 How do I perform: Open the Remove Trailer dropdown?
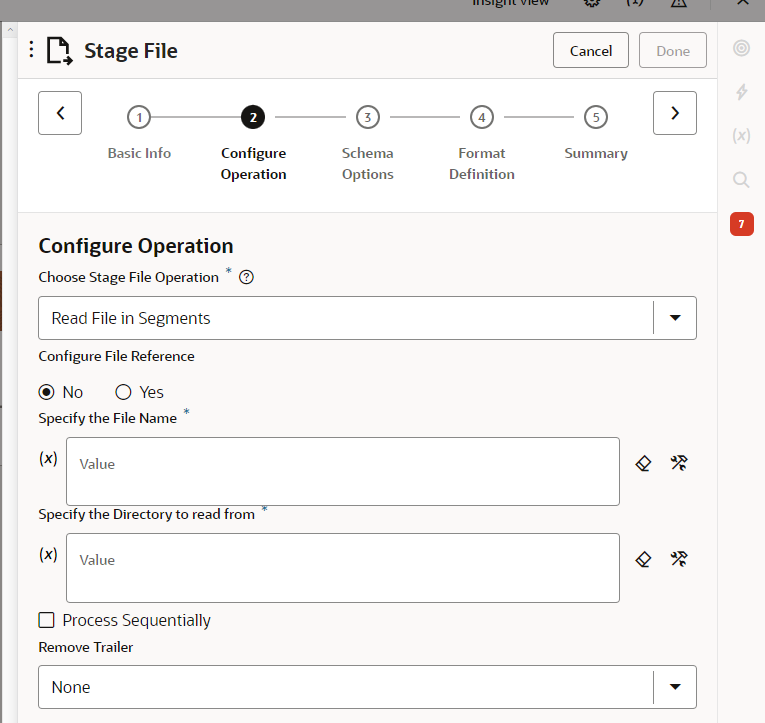coord(675,687)
